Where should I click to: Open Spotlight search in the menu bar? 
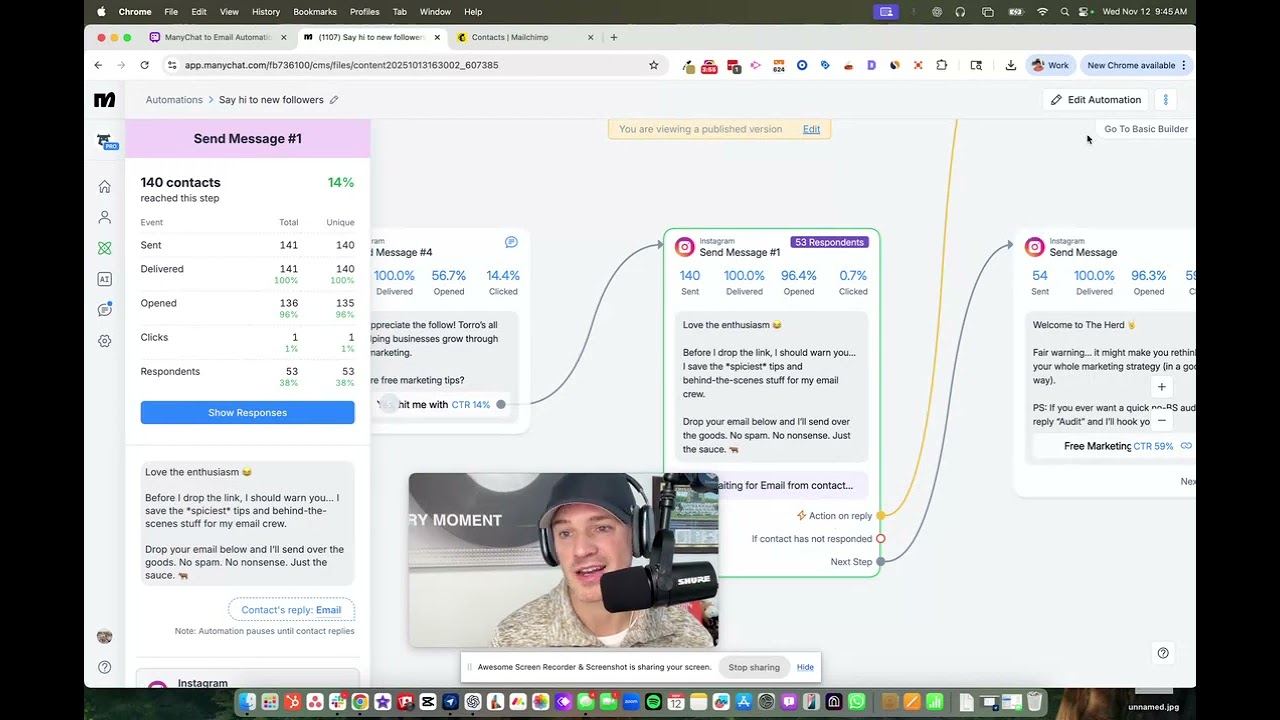point(1064,12)
